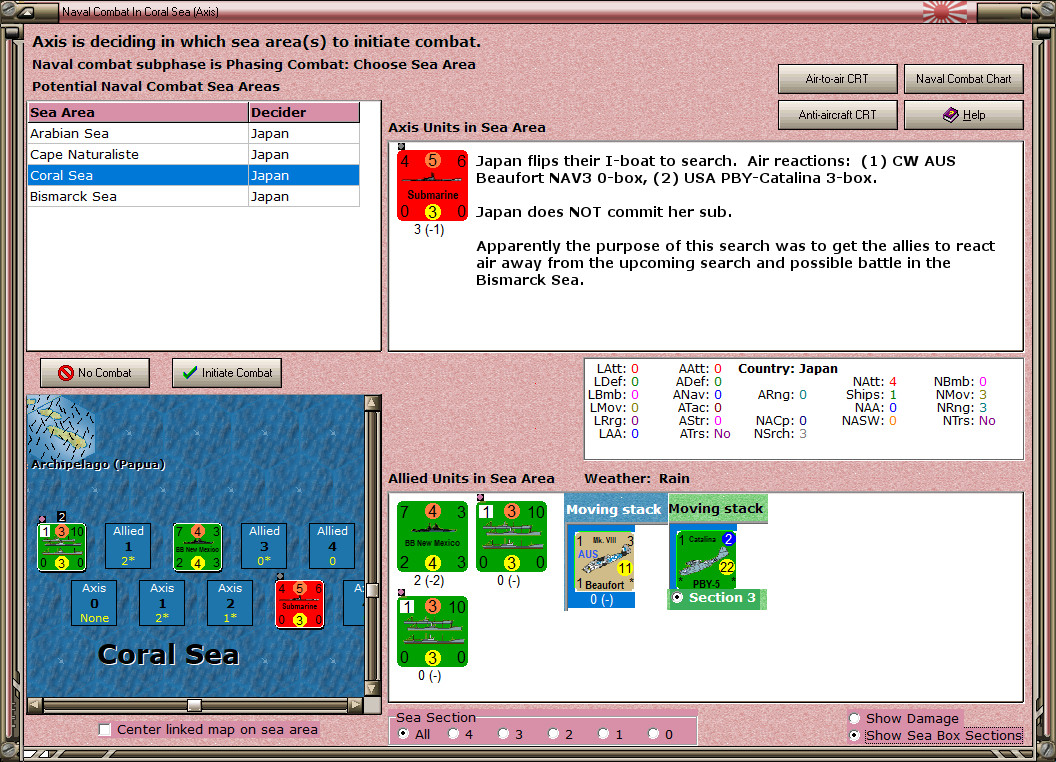Image resolution: width=1056 pixels, height=762 pixels.
Task: Open the Help button
Action: coord(964,115)
